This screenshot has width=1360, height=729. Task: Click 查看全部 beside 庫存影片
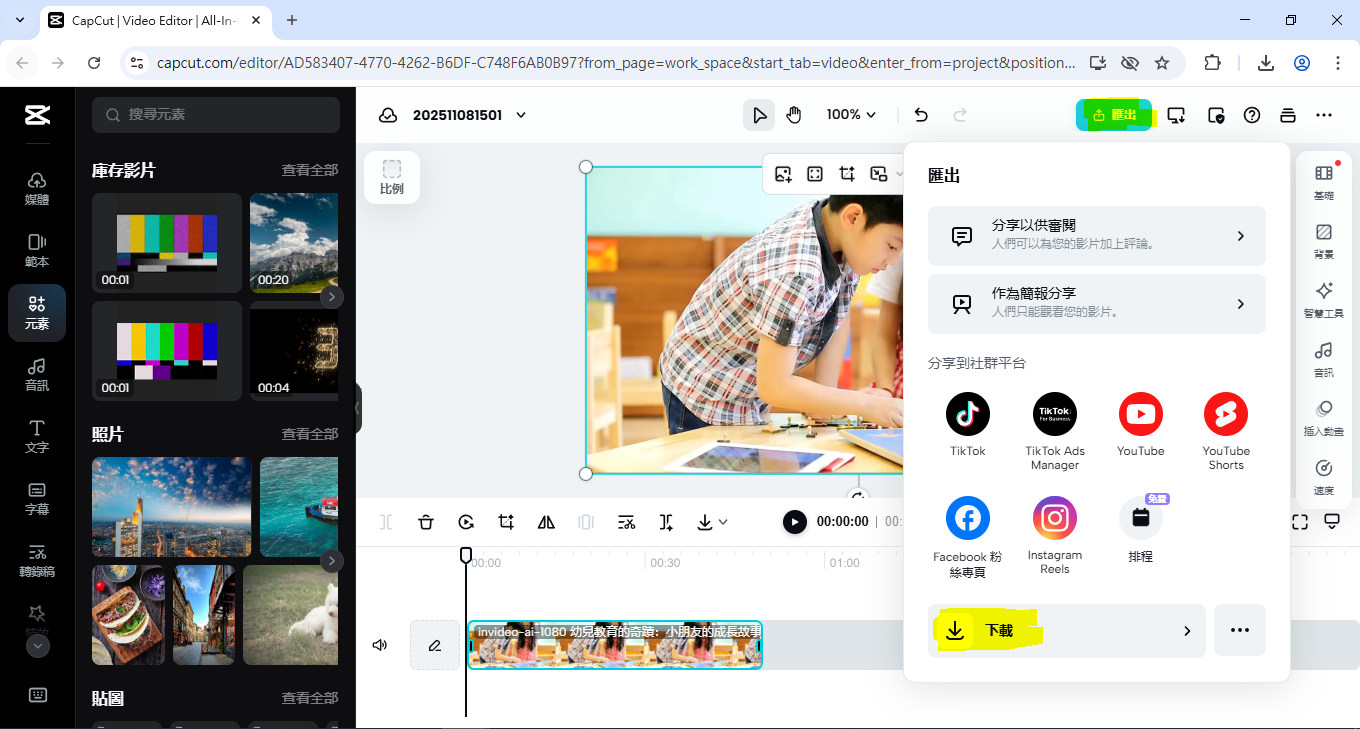(309, 170)
